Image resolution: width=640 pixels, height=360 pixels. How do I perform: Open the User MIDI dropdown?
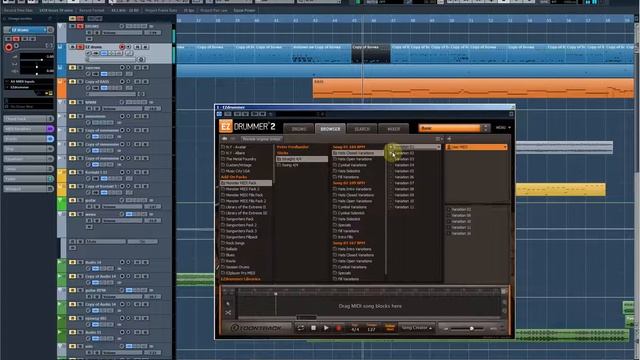[476, 147]
